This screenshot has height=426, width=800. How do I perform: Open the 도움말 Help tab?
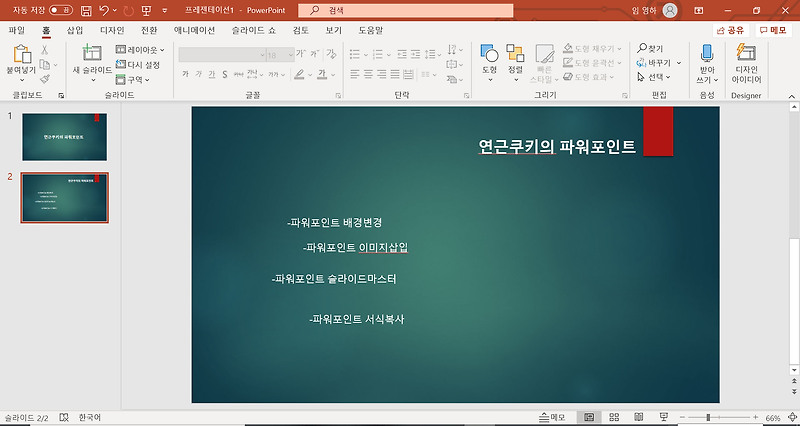[x=370, y=31]
